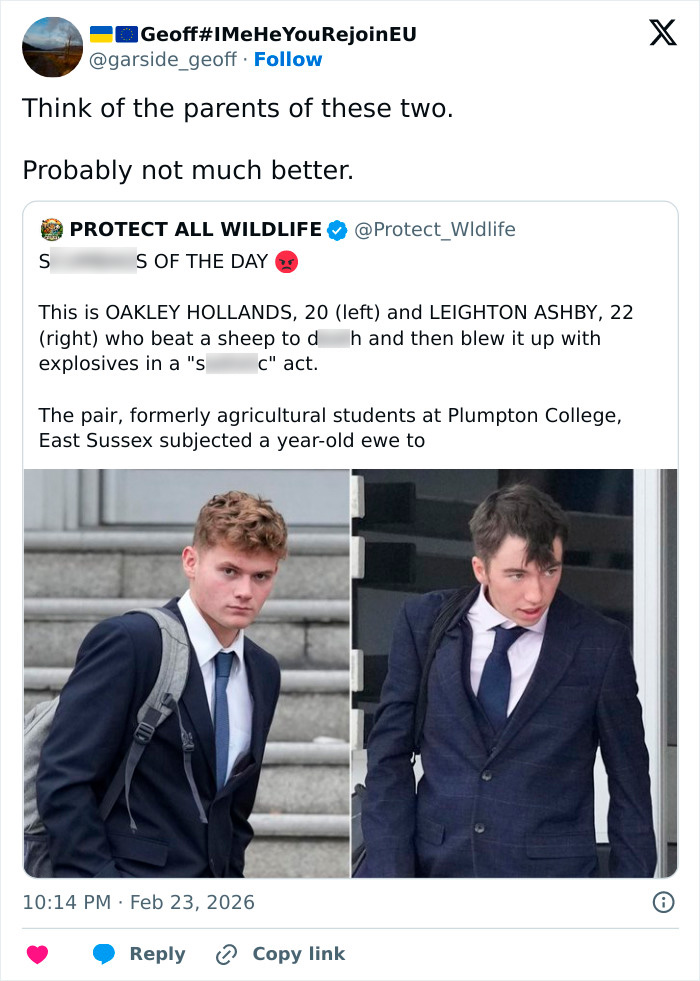
Task: Click the Copy link chain icon
Action: [225, 953]
